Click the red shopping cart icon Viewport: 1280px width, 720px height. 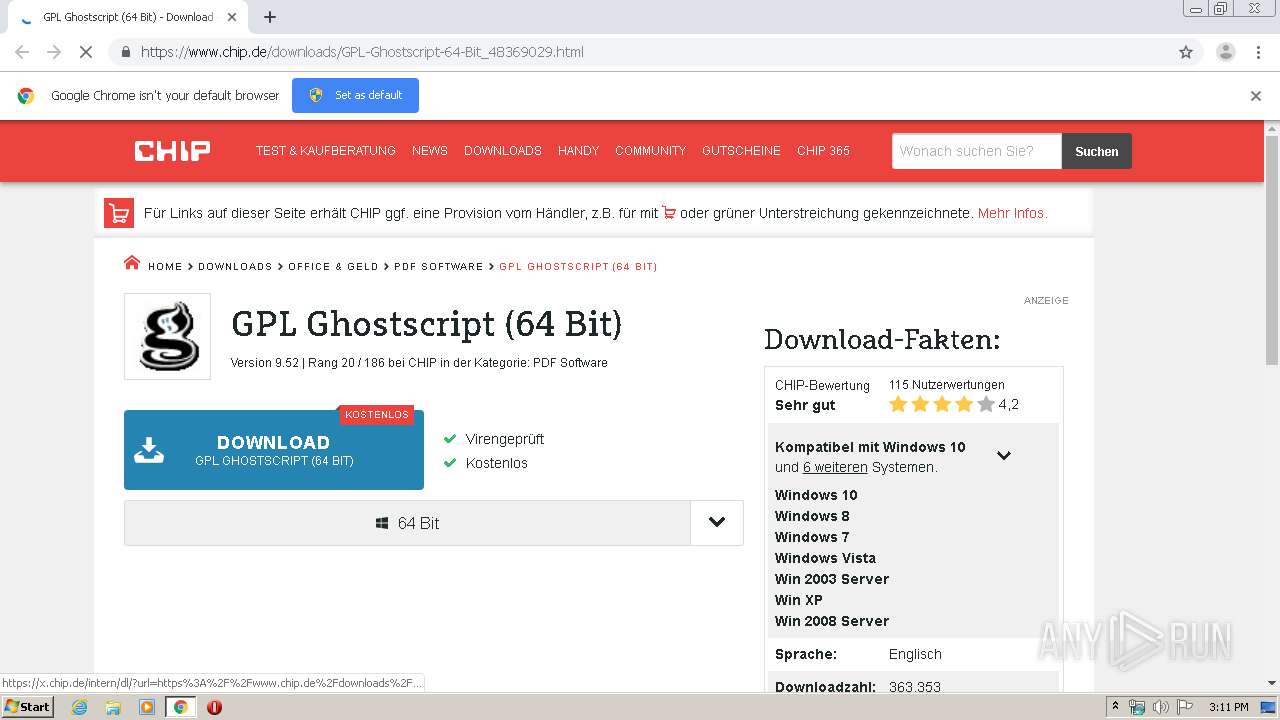119,213
